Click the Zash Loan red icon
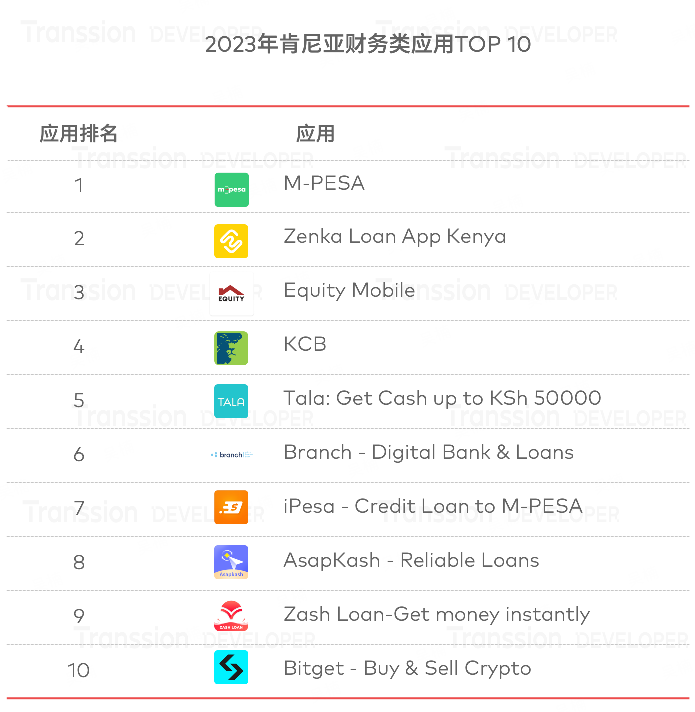 tap(231, 615)
